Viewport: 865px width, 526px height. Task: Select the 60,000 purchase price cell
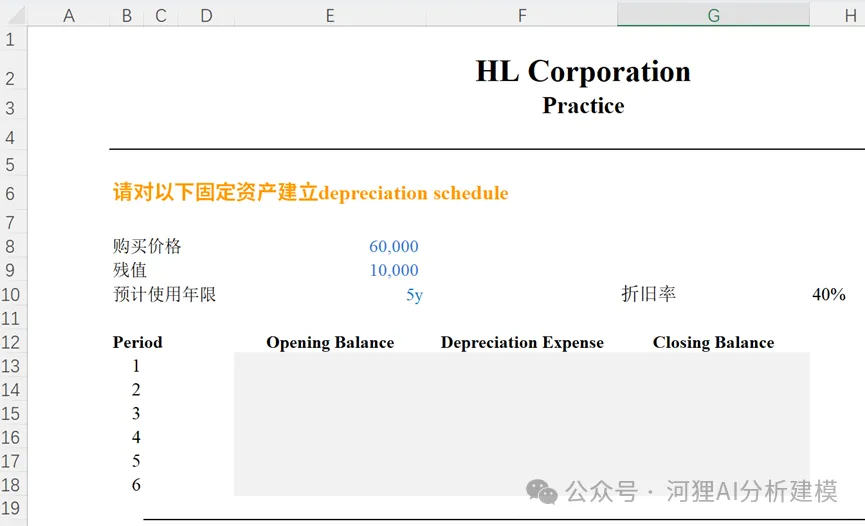(330, 246)
